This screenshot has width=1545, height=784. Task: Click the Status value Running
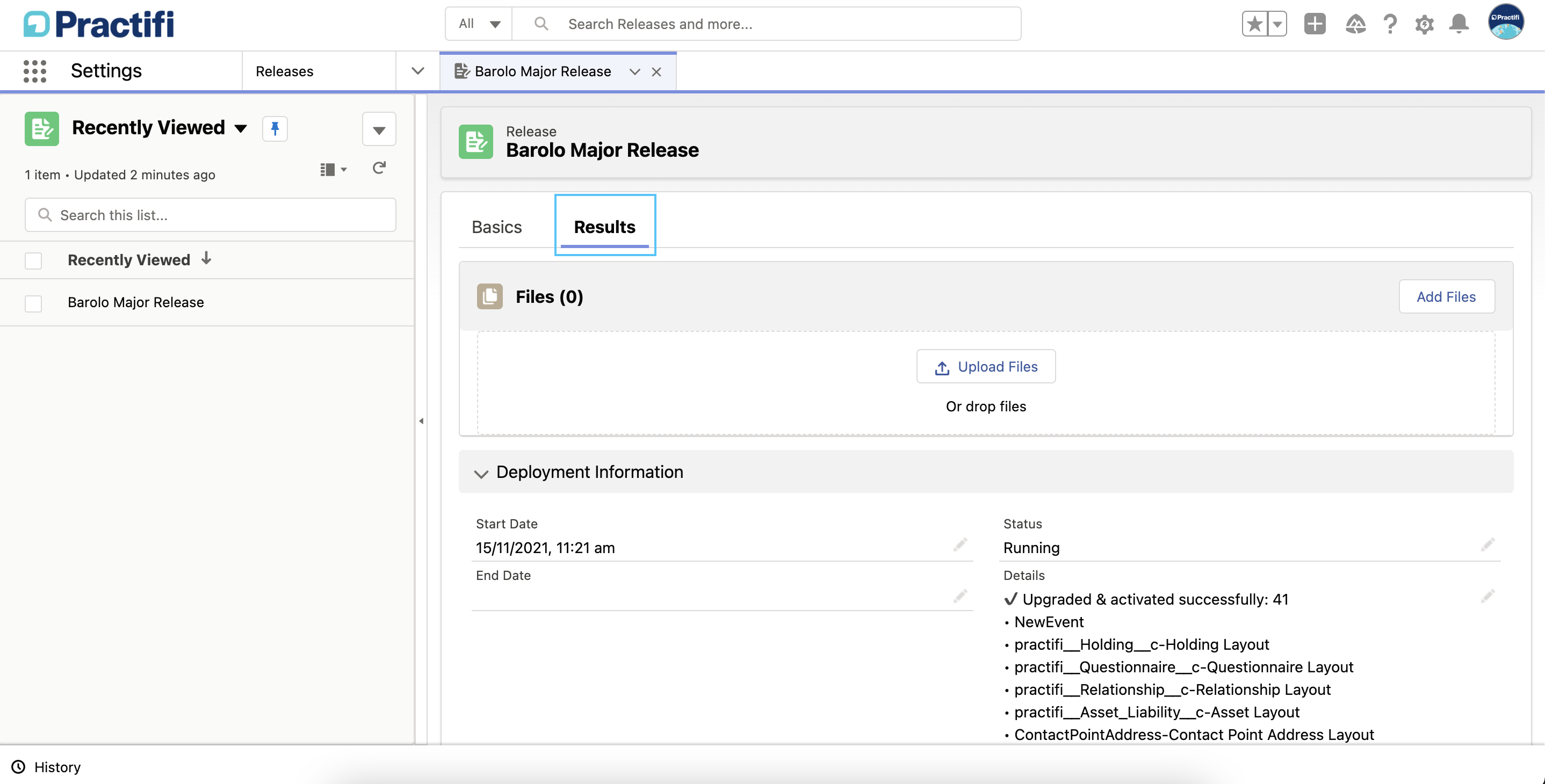click(1031, 547)
